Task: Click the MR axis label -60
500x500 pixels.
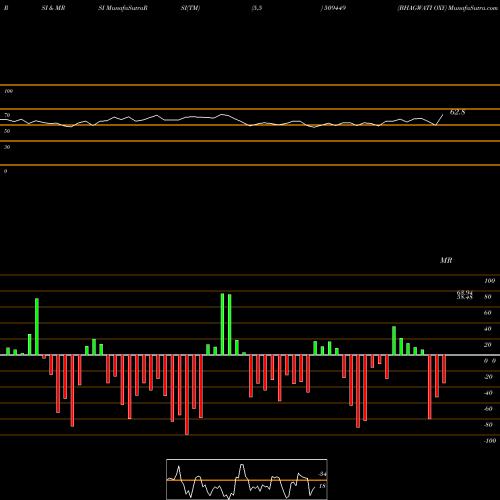Action: click(x=488, y=409)
